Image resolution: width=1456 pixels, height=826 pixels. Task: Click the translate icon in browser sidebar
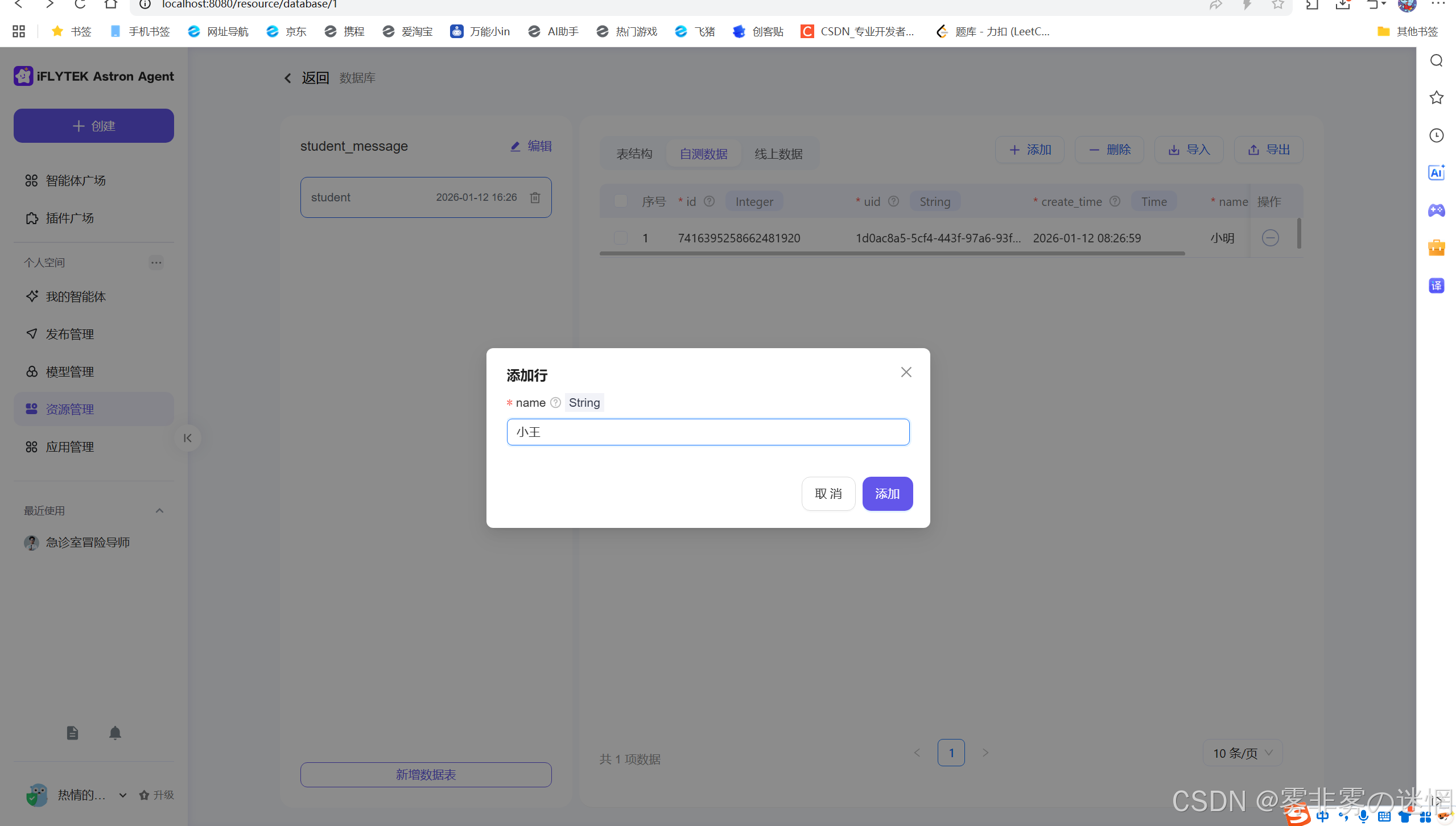point(1436,285)
